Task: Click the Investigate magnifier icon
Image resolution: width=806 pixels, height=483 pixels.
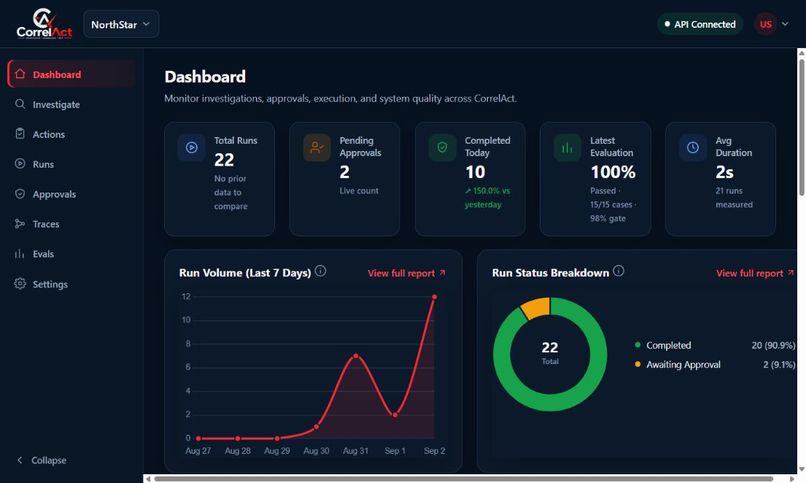Action: [20, 104]
